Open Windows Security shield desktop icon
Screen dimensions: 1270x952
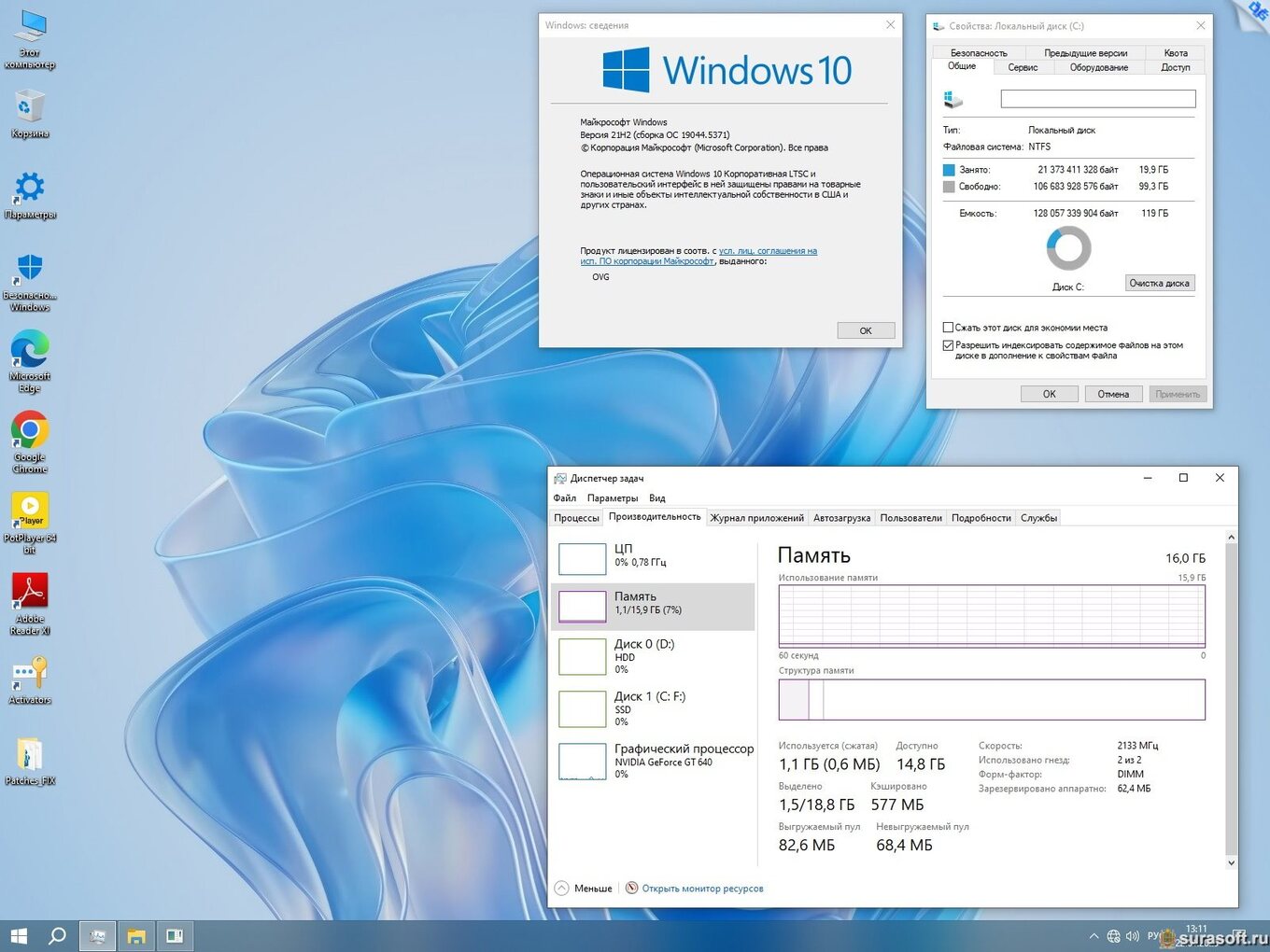pos(30,281)
